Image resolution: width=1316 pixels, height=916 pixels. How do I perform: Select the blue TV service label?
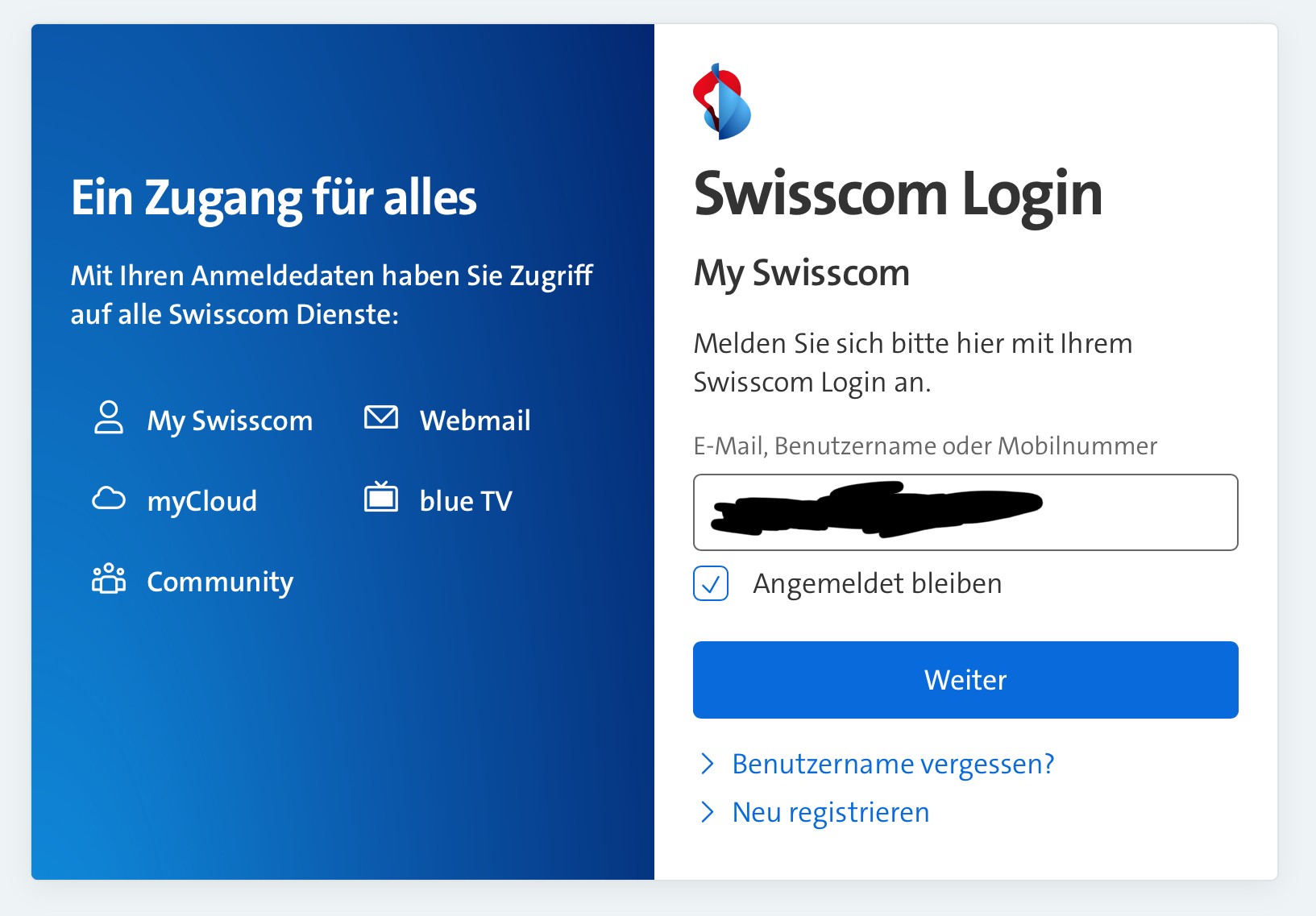click(x=466, y=501)
